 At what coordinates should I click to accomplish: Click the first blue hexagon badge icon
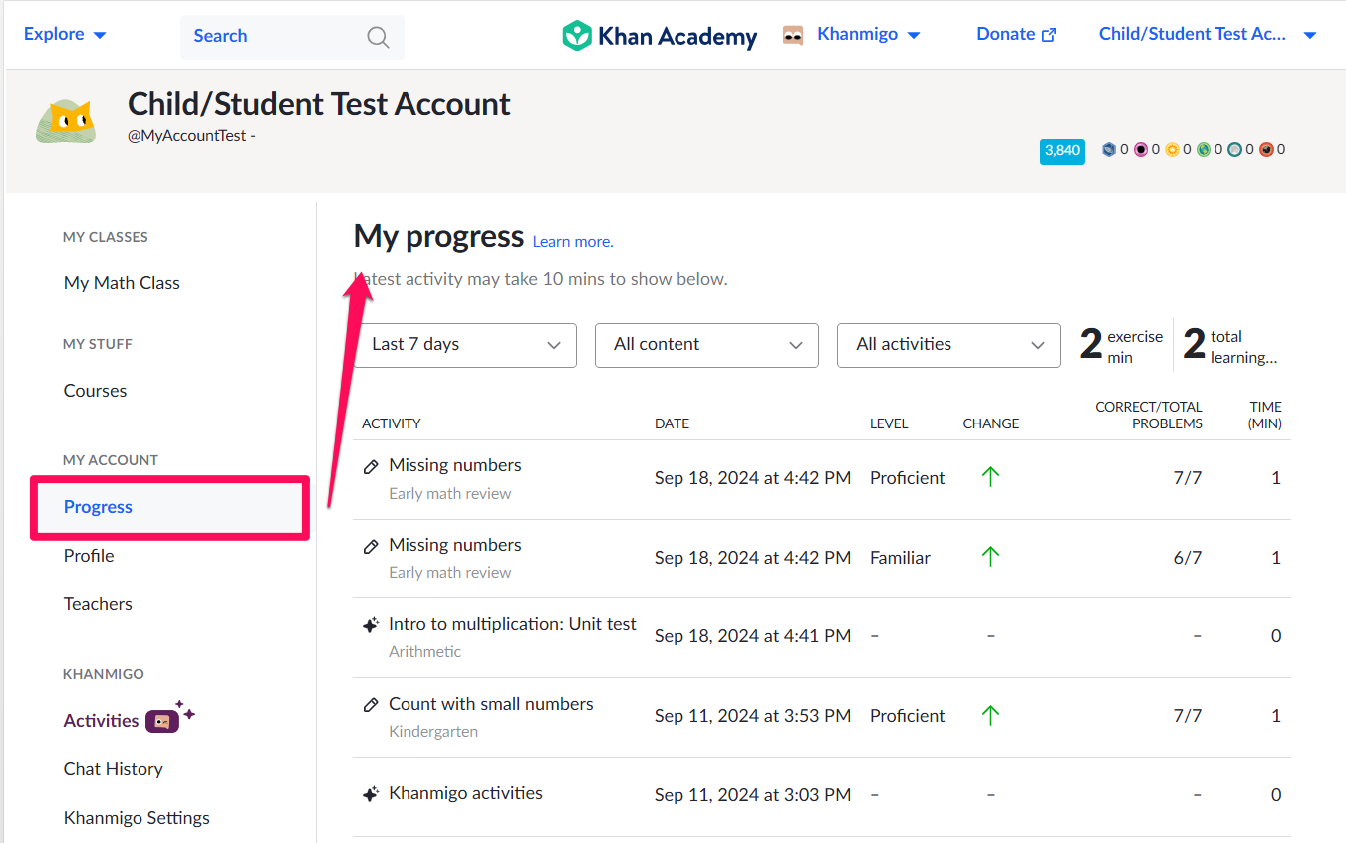click(1108, 150)
